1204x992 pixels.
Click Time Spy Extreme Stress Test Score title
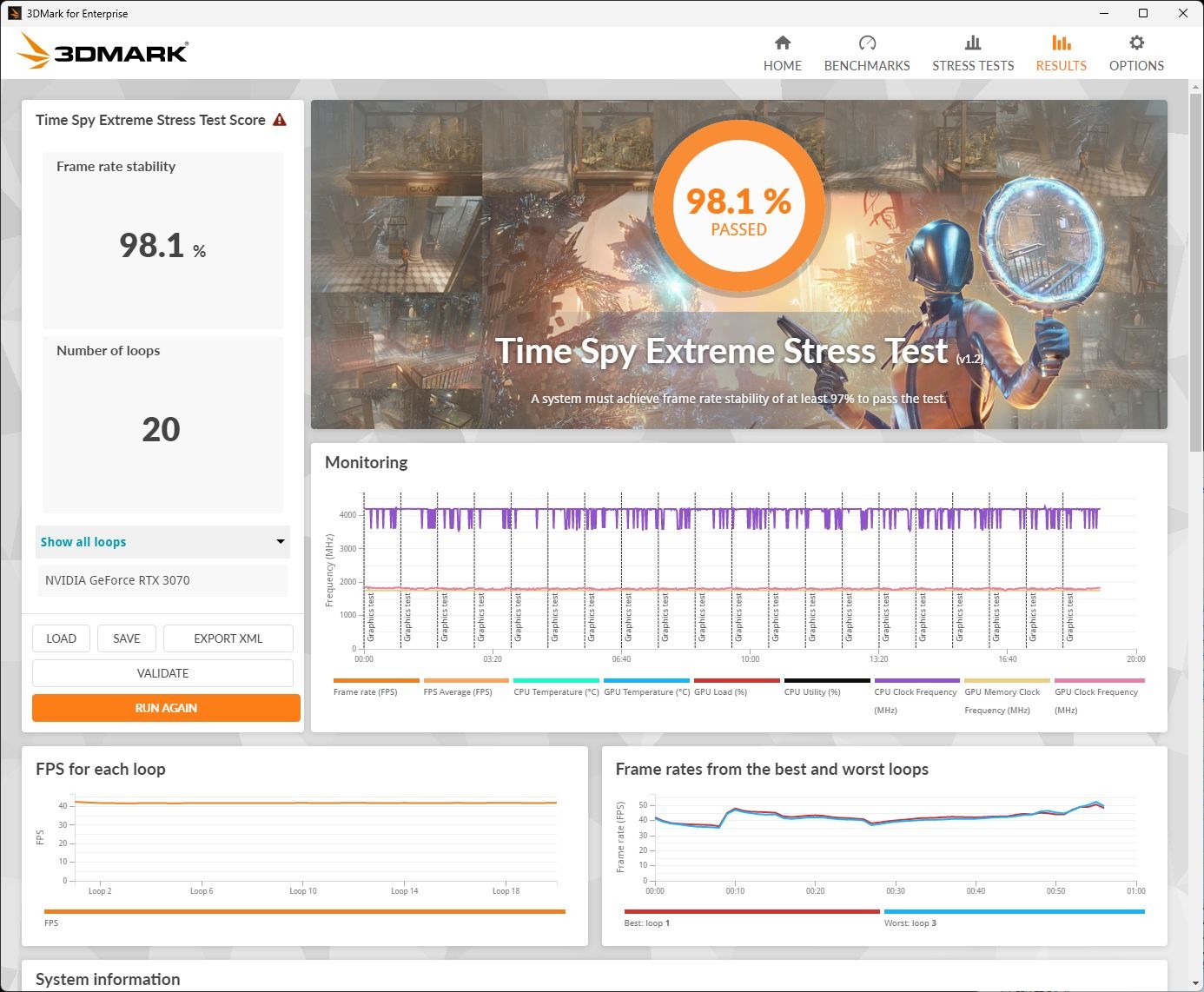150,120
